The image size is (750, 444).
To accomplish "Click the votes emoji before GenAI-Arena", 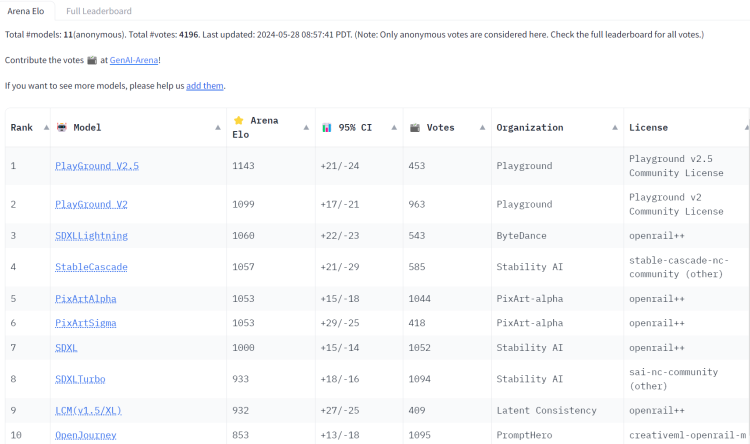I will (x=92, y=60).
